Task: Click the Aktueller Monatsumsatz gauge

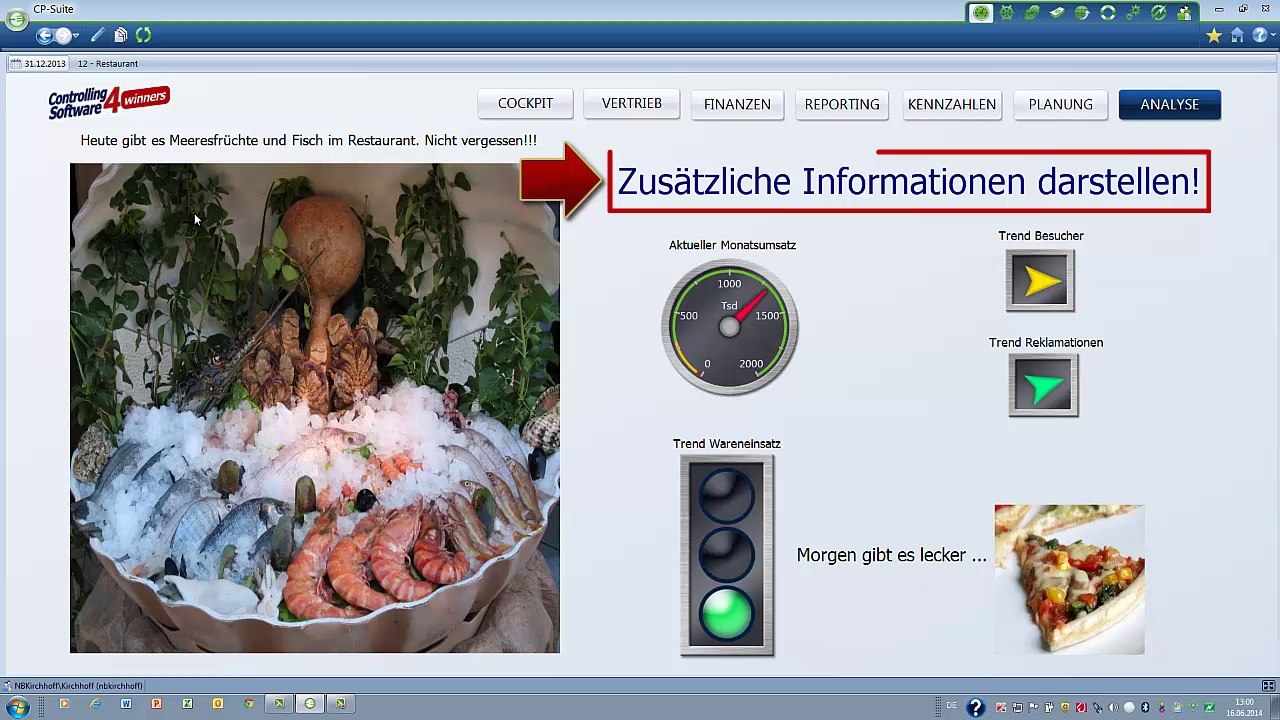Action: (x=730, y=326)
